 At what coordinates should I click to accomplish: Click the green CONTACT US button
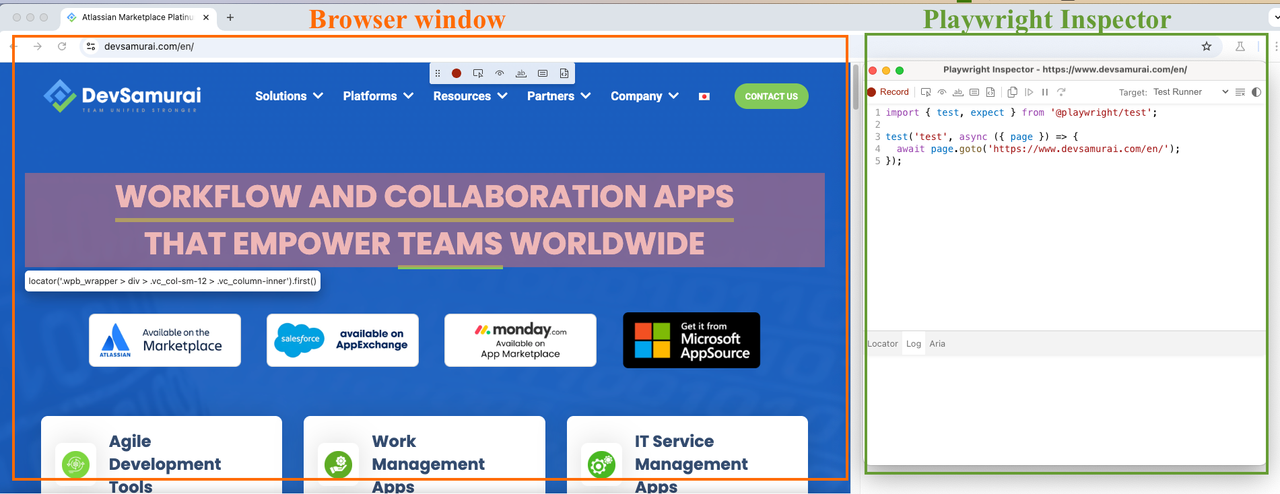(771, 96)
